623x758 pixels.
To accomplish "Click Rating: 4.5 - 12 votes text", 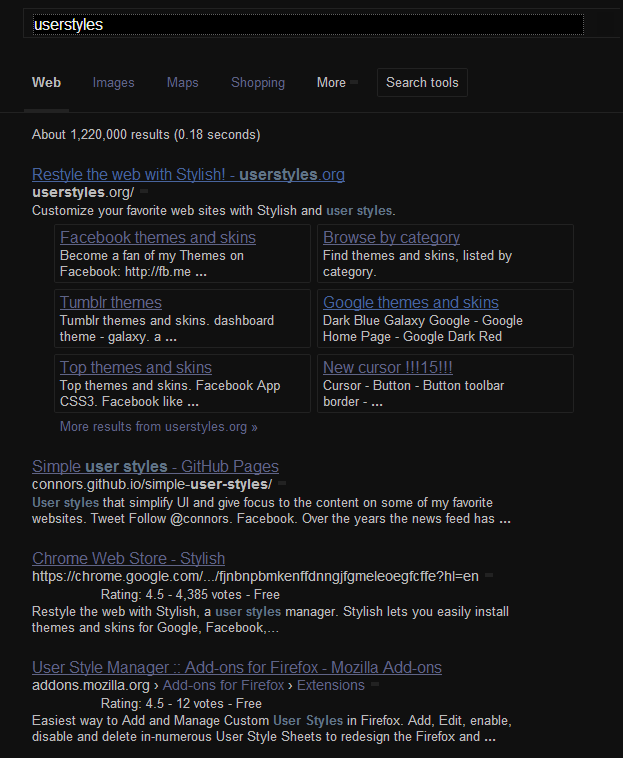I will 181,703.
